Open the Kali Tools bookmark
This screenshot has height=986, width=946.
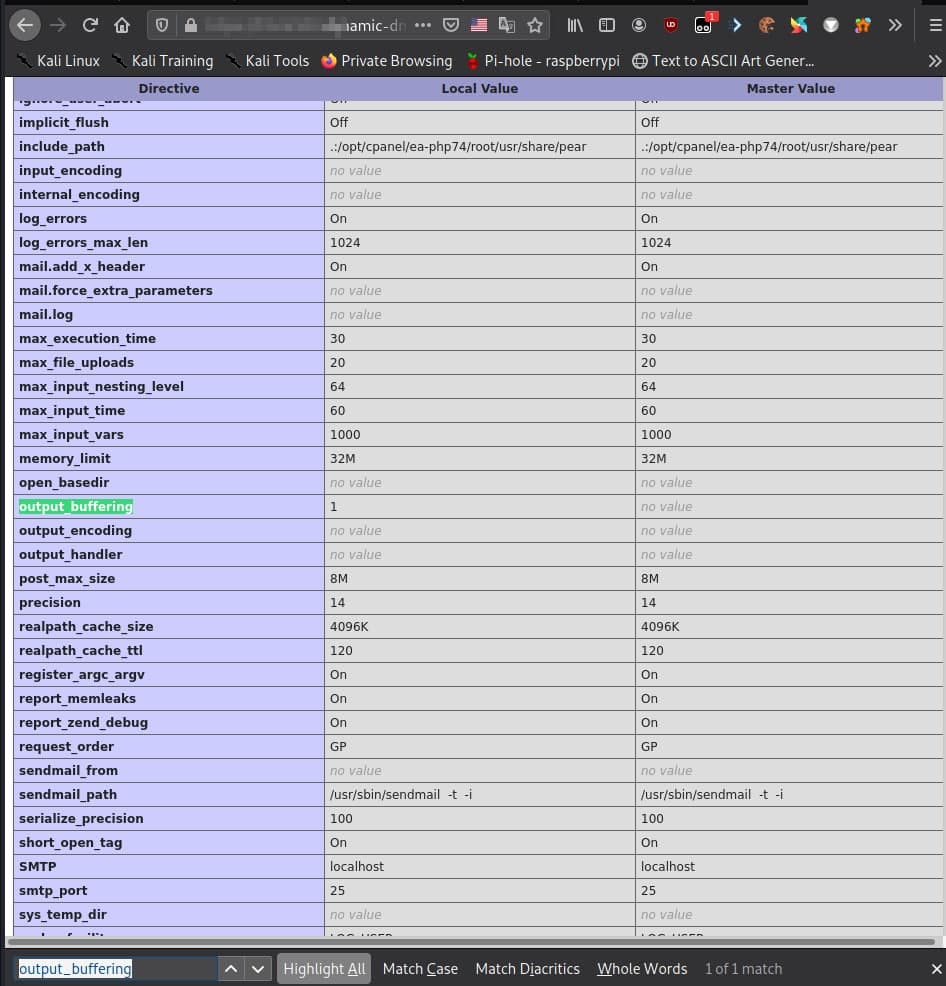point(267,61)
